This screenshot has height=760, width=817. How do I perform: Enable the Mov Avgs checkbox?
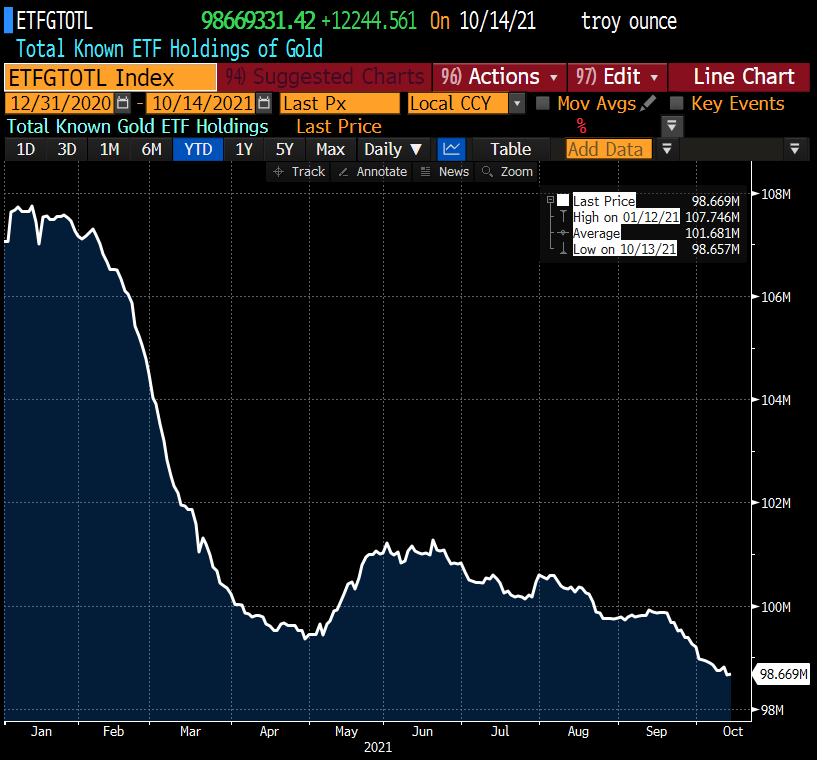543,103
